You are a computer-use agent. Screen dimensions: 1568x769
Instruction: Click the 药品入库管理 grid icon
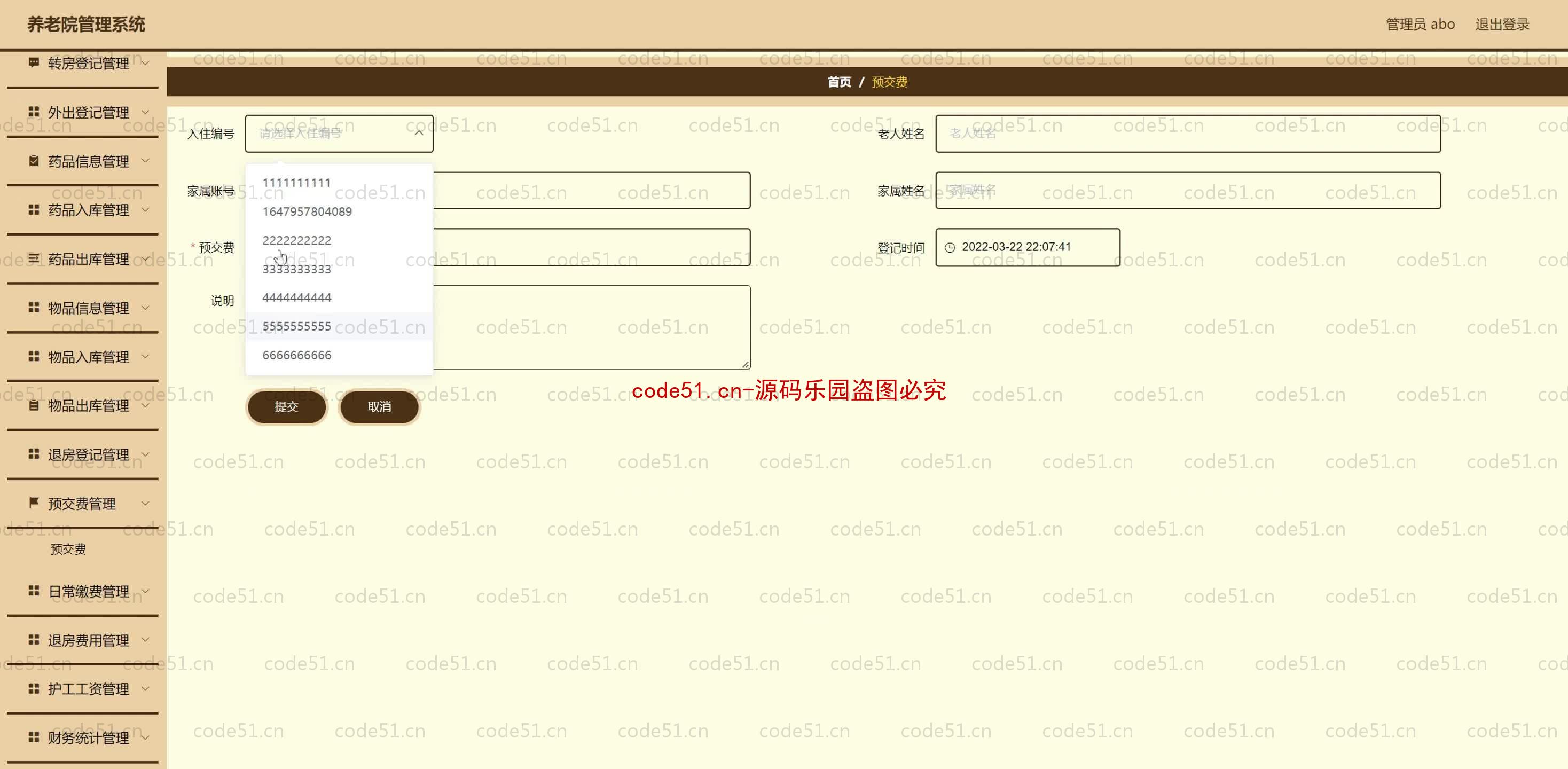pos(34,209)
